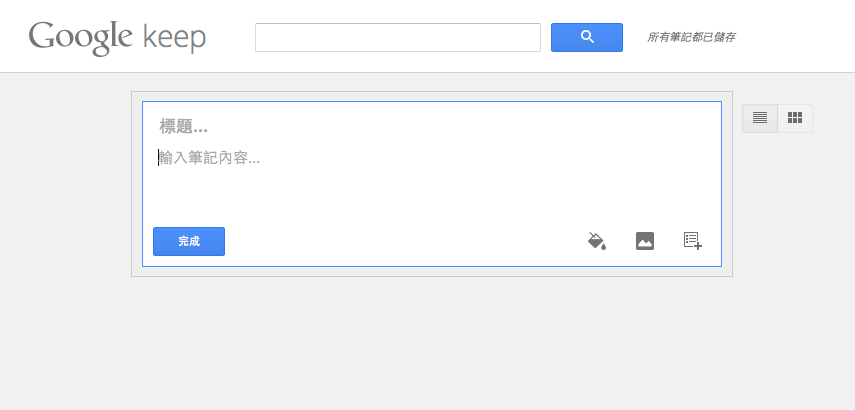
Task: Switch to list view layout
Action: pos(760,118)
